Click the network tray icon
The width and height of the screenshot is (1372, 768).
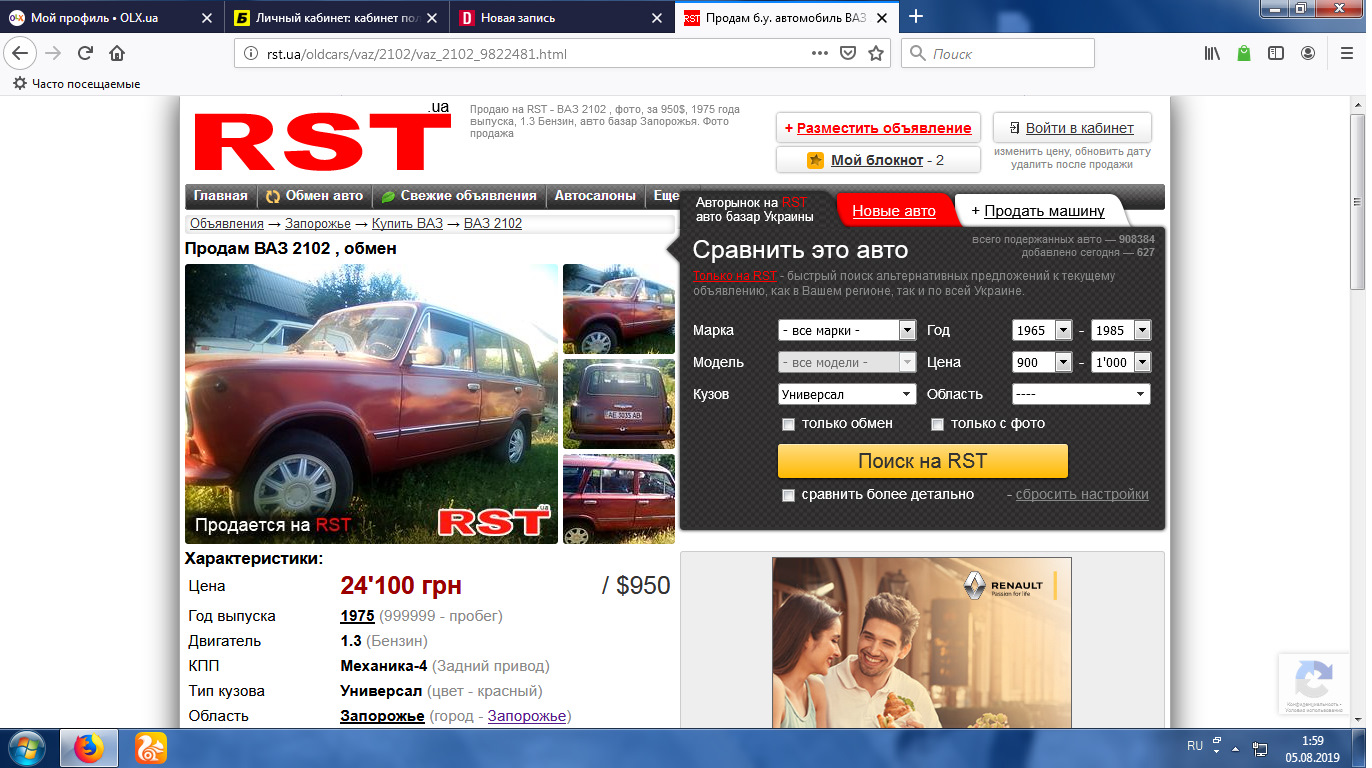(1260, 748)
